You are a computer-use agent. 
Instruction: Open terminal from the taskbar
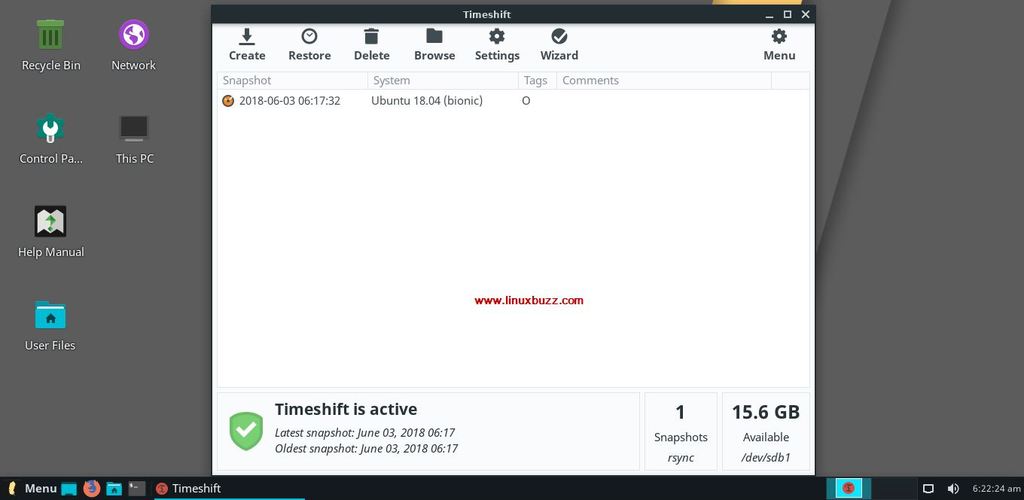[137, 488]
